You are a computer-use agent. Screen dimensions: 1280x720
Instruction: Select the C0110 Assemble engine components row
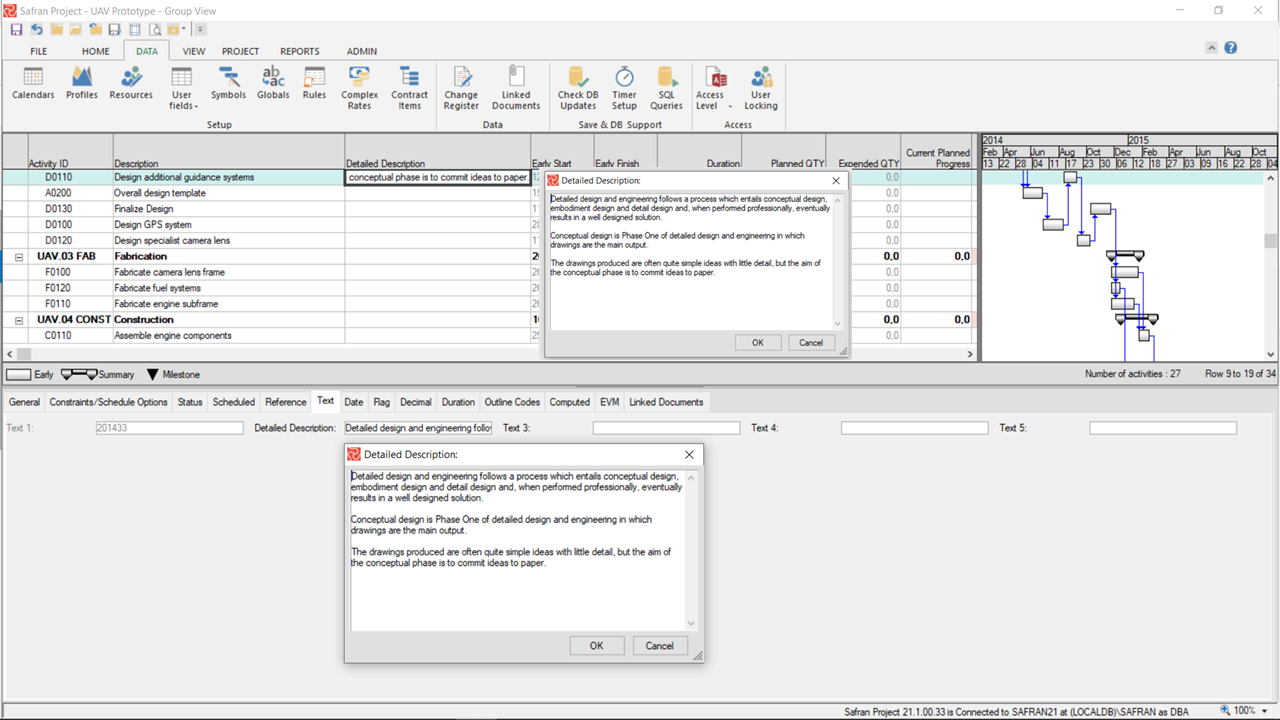coord(488,336)
